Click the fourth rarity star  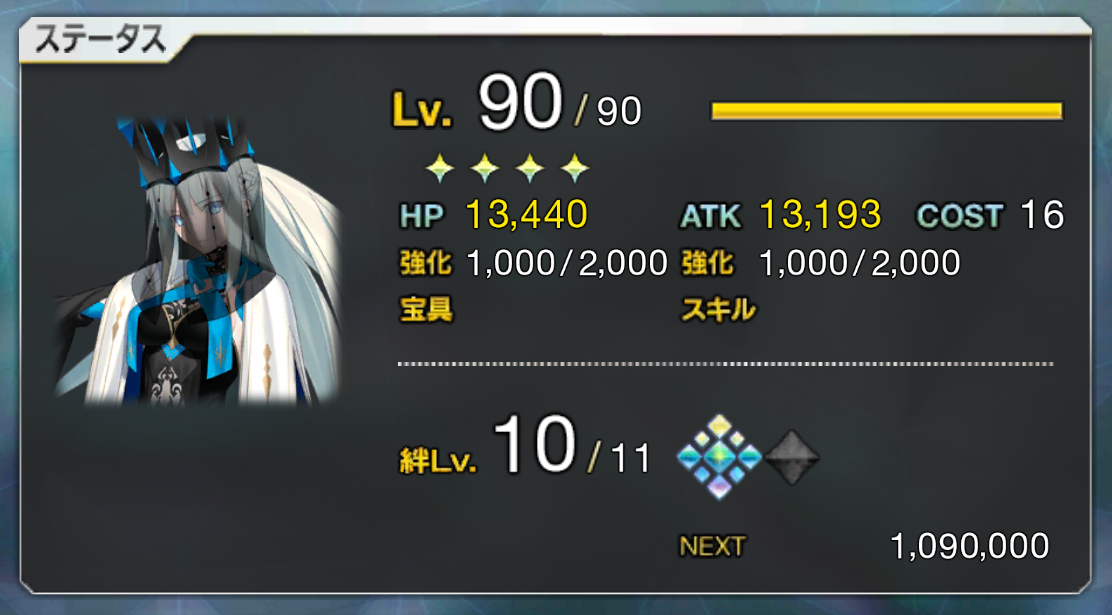click(574, 169)
